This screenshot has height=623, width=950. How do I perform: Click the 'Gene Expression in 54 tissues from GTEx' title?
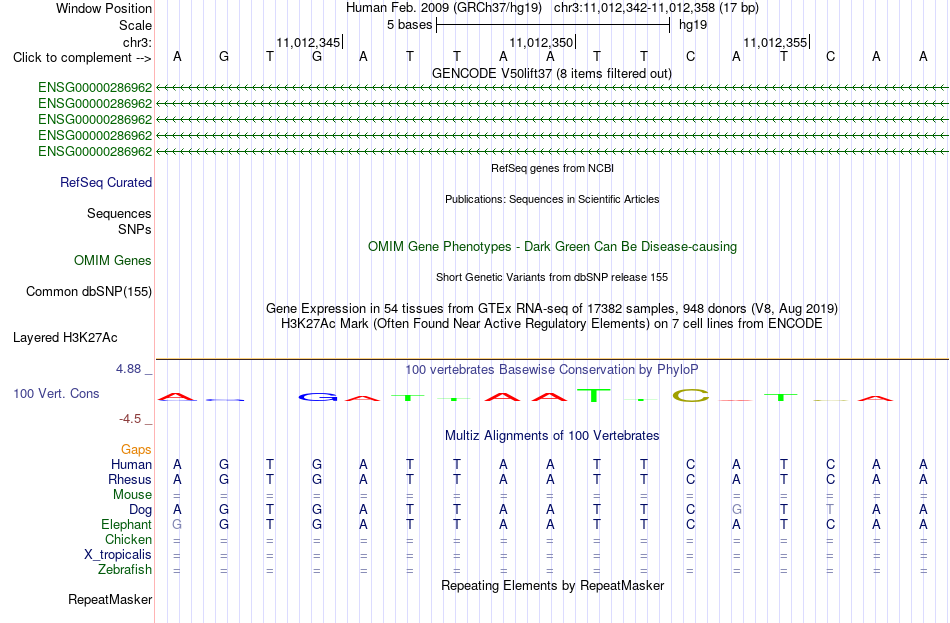coord(552,308)
